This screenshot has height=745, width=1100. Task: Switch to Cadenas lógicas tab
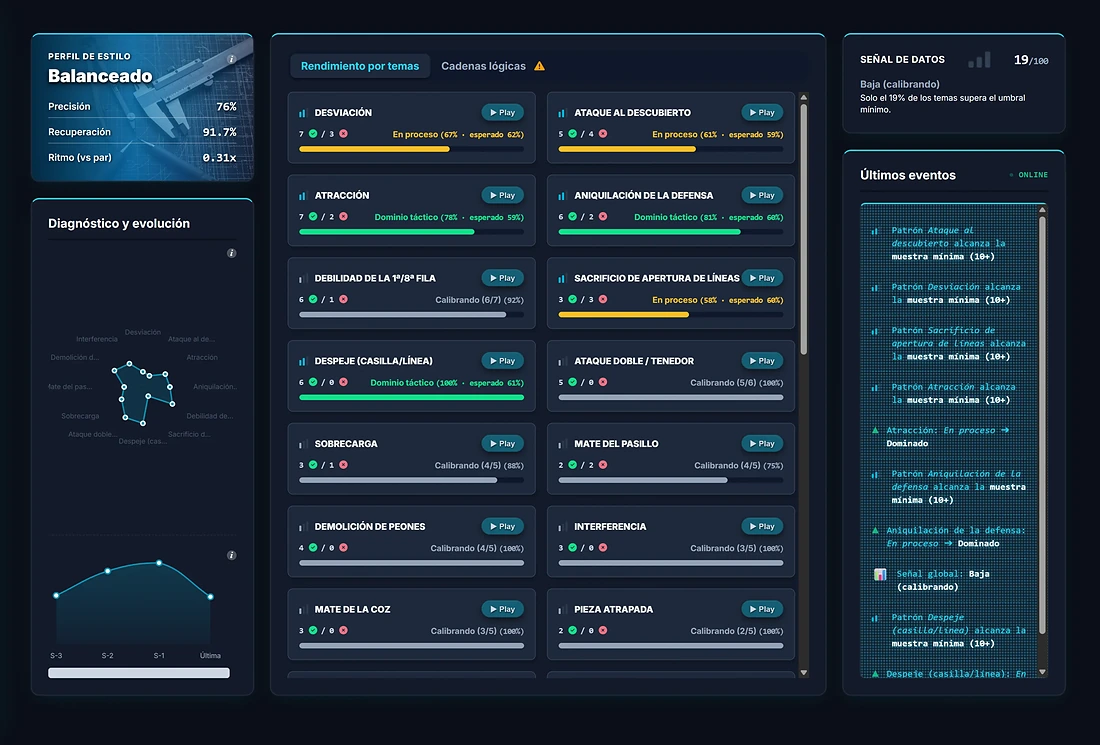[x=483, y=66]
